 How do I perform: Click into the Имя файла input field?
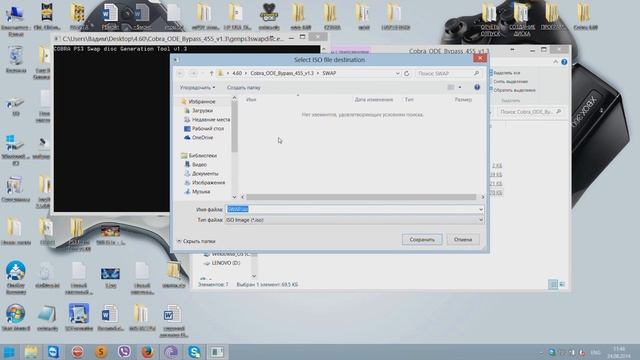[x=351, y=209]
